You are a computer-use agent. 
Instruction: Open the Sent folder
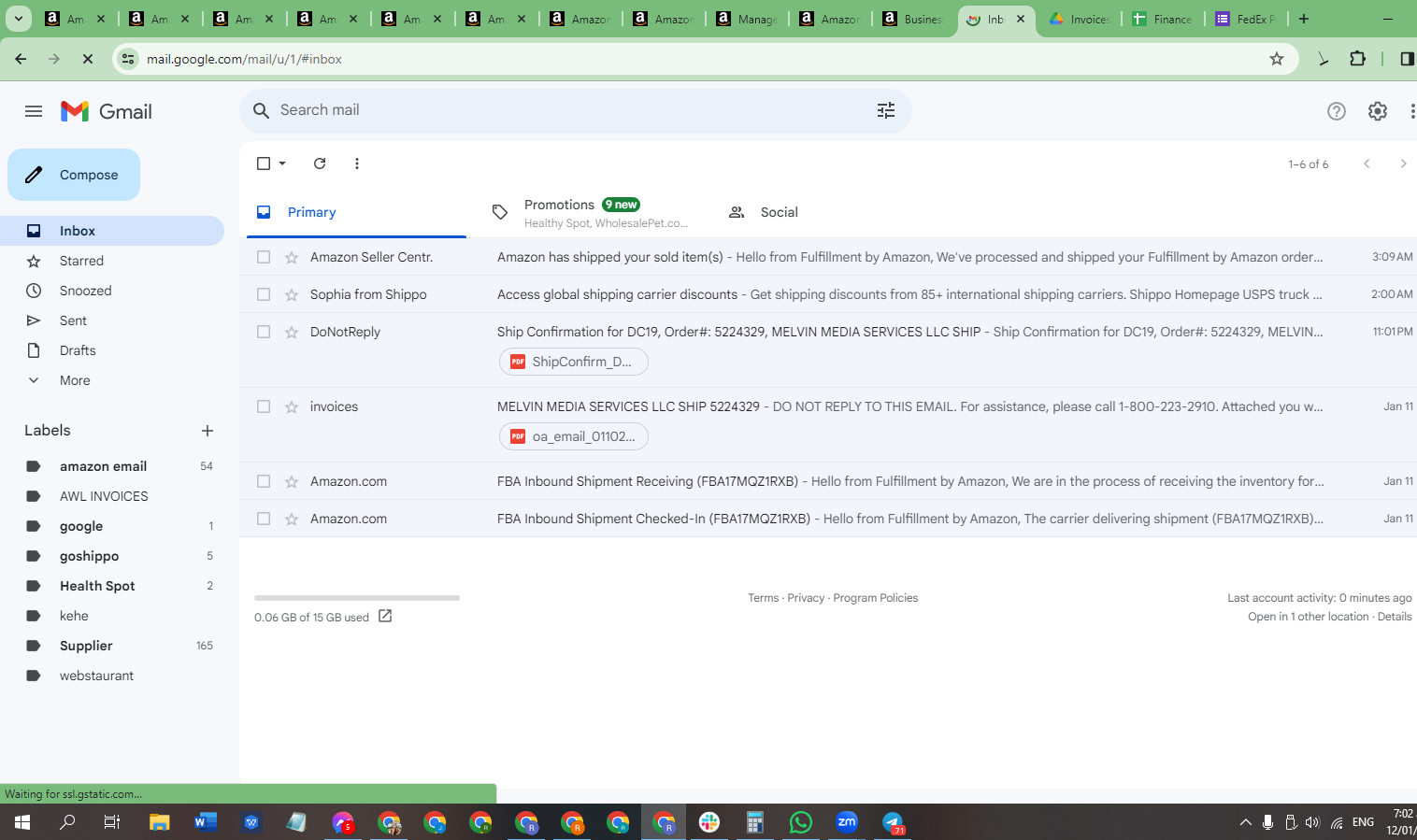click(x=73, y=320)
